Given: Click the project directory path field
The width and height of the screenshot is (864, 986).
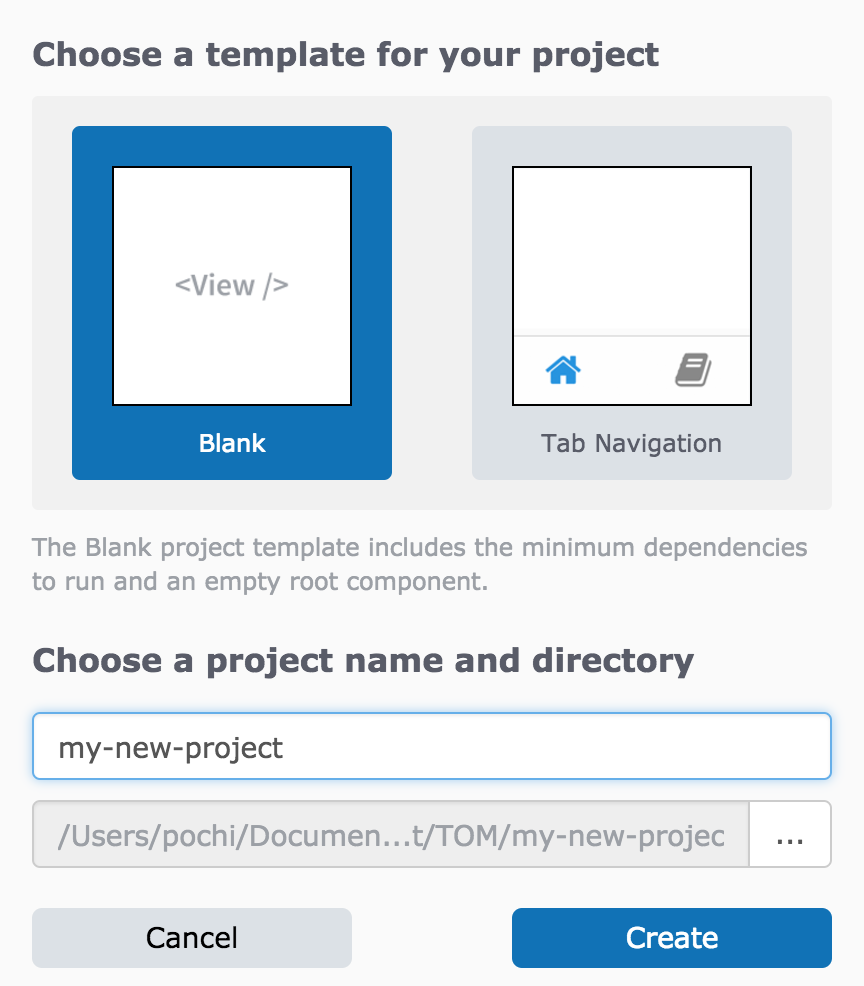Looking at the screenshot, I should click(x=390, y=834).
